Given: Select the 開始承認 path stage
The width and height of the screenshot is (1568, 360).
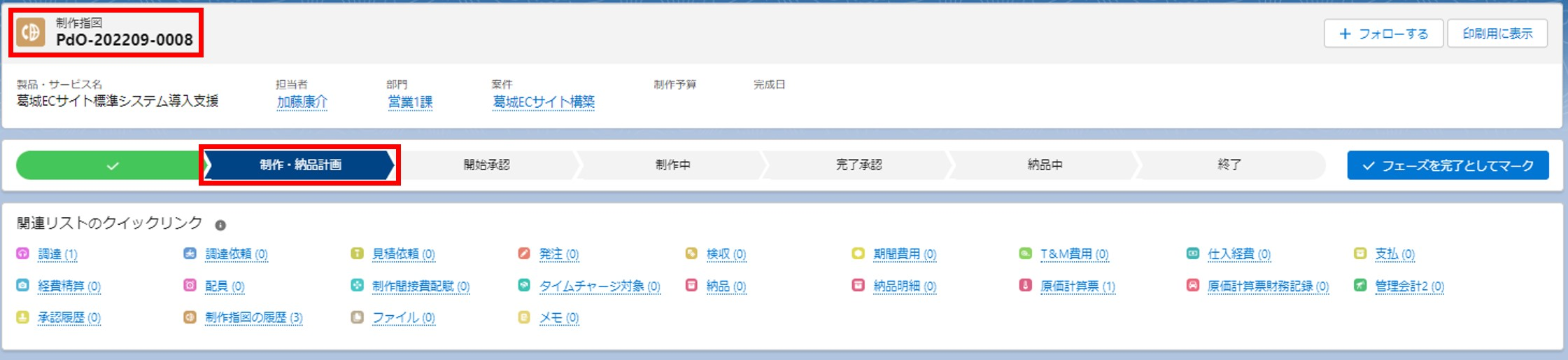Looking at the screenshot, I should (x=486, y=165).
